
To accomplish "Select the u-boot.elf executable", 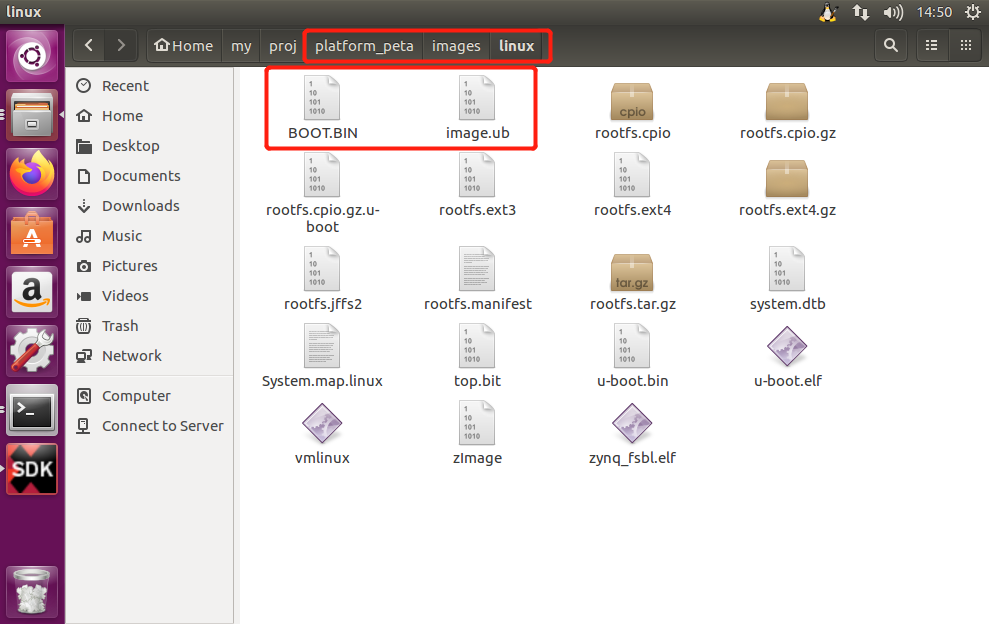I will [787, 345].
